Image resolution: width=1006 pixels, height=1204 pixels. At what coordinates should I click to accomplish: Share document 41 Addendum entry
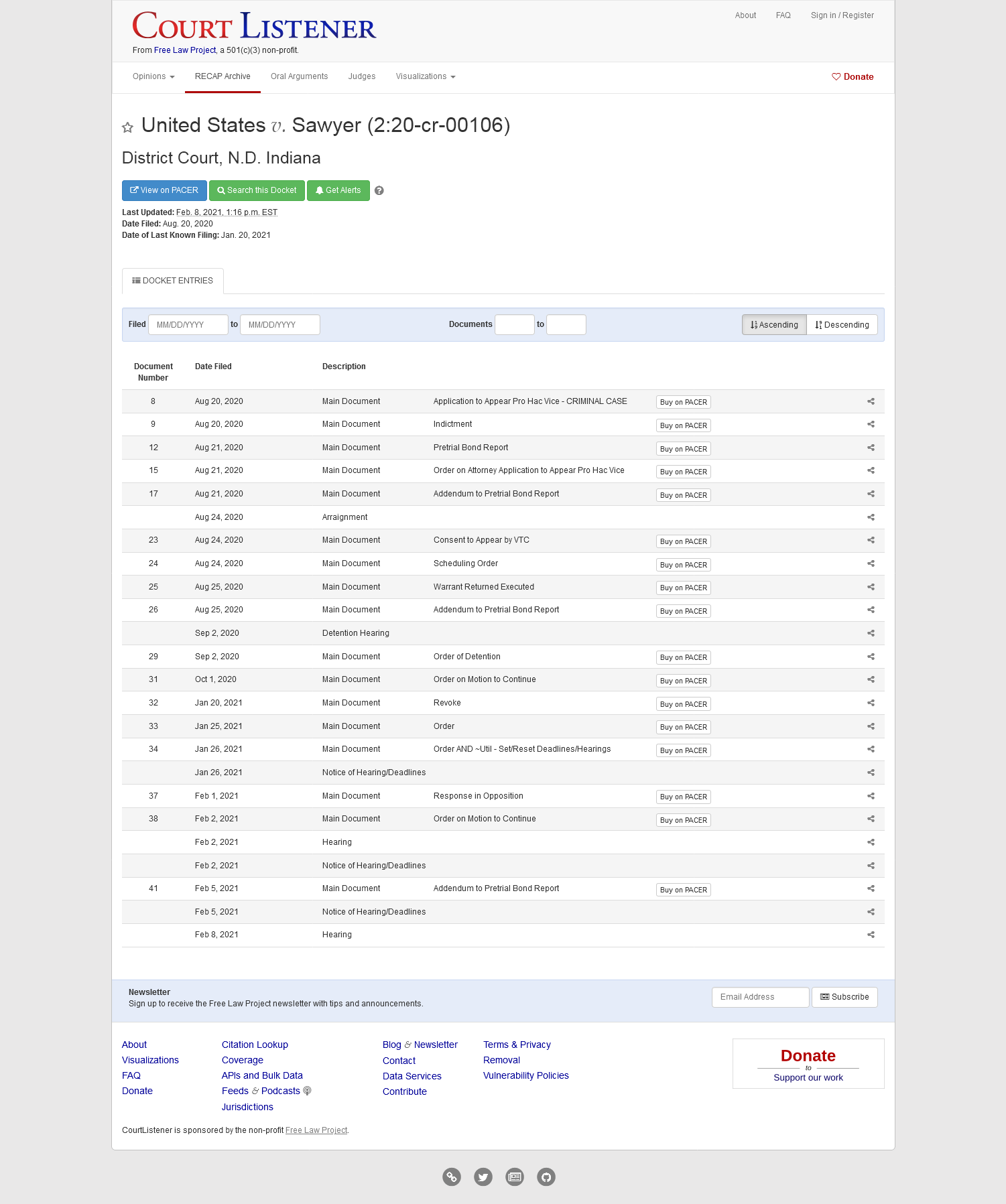871,888
